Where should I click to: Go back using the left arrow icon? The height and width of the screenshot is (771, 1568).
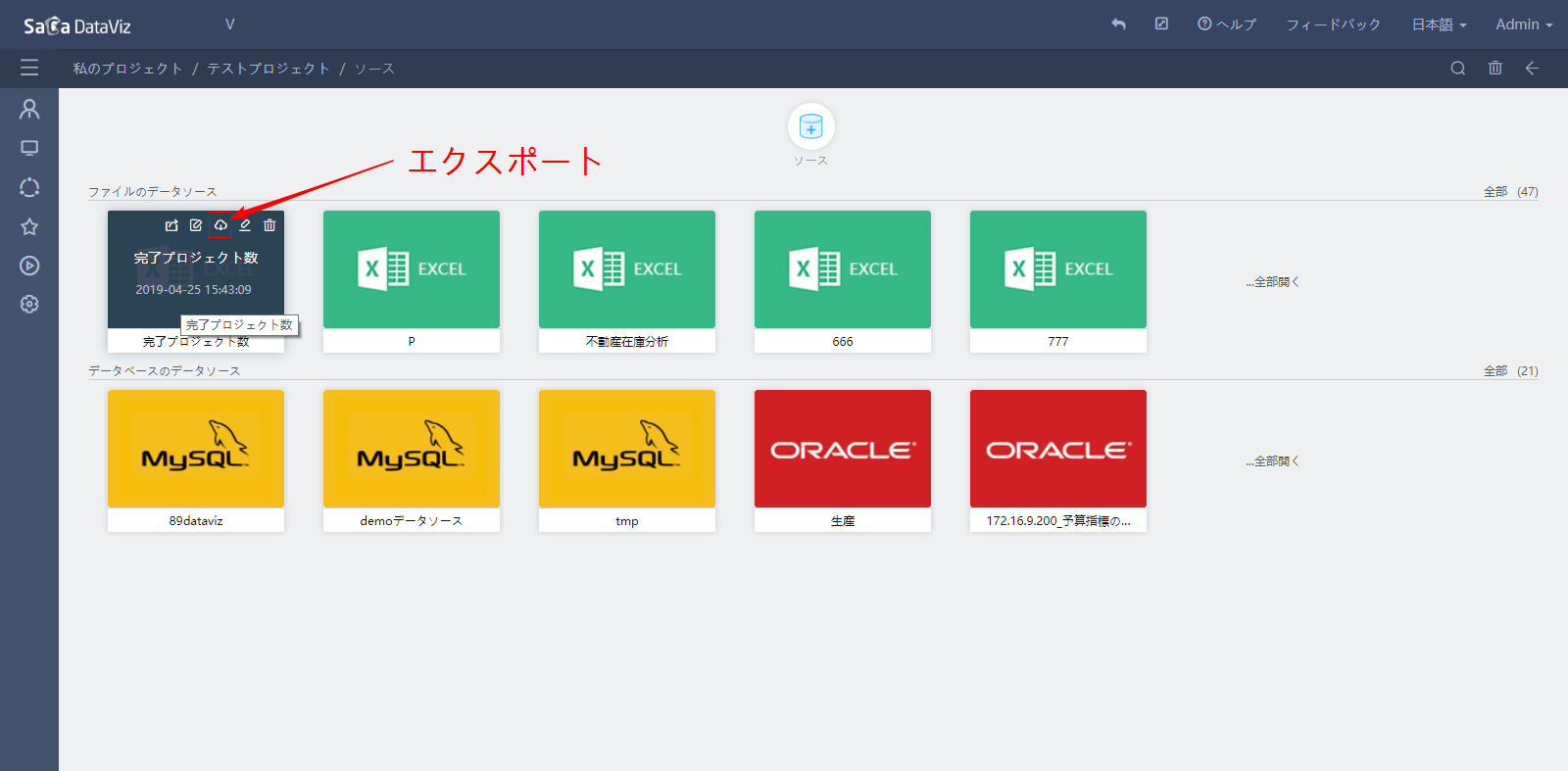click(x=1532, y=68)
